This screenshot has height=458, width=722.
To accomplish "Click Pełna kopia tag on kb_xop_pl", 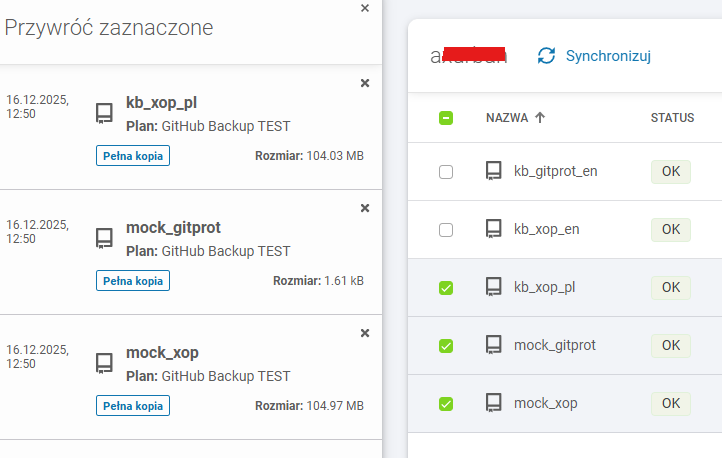I will coord(133,156).
